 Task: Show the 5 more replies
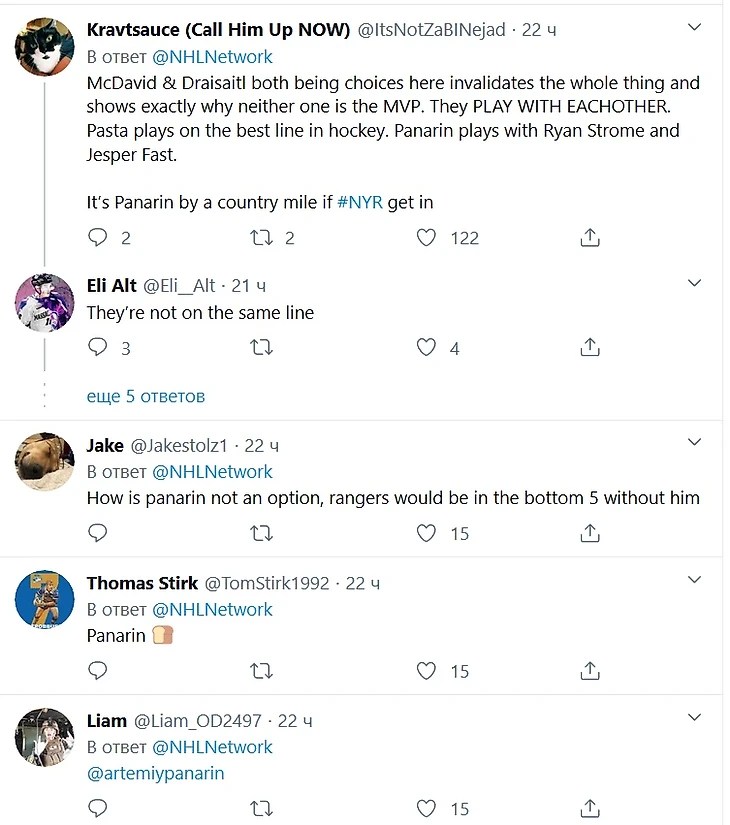coord(146,396)
